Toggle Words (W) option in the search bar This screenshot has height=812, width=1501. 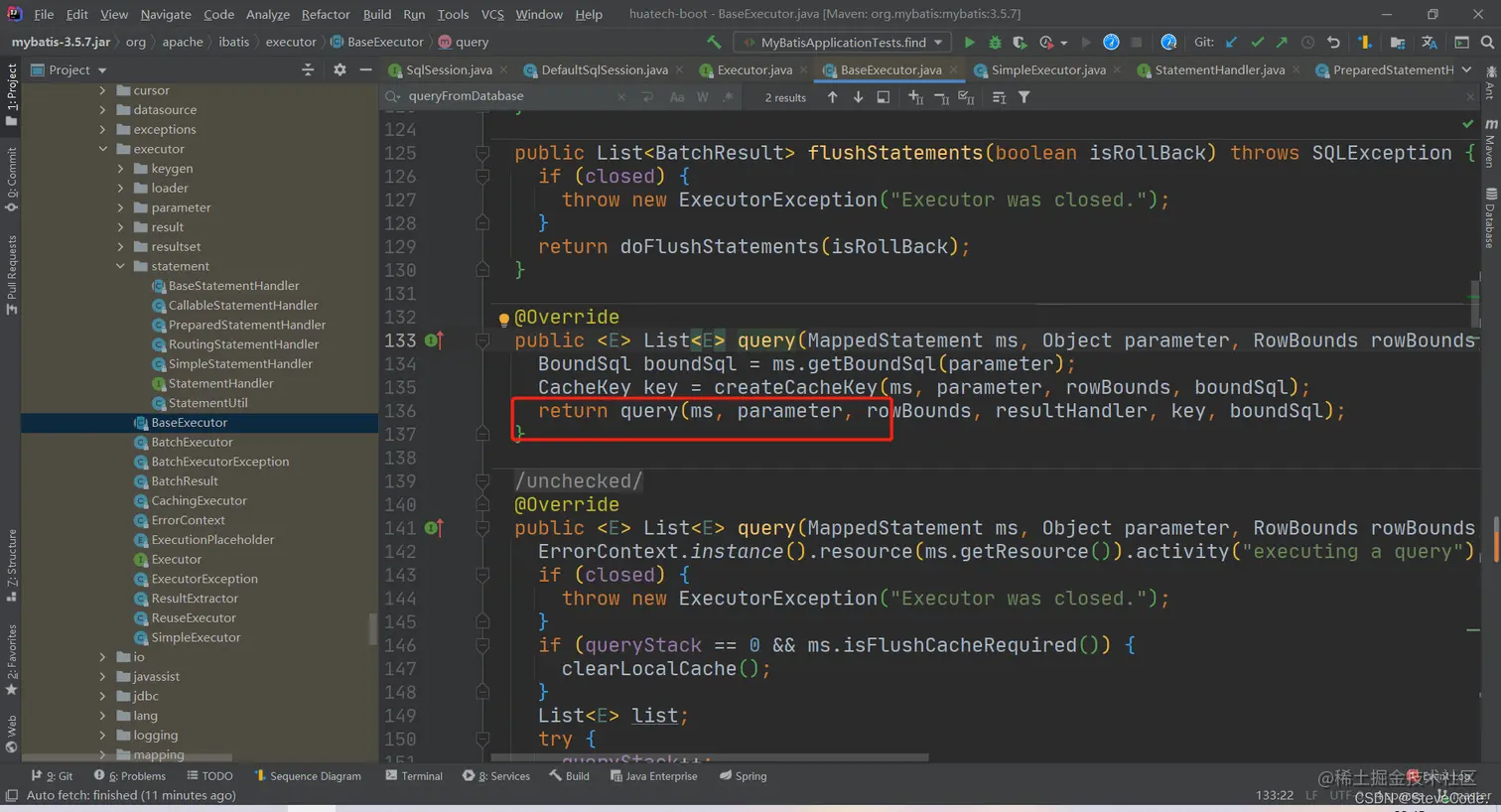(703, 97)
